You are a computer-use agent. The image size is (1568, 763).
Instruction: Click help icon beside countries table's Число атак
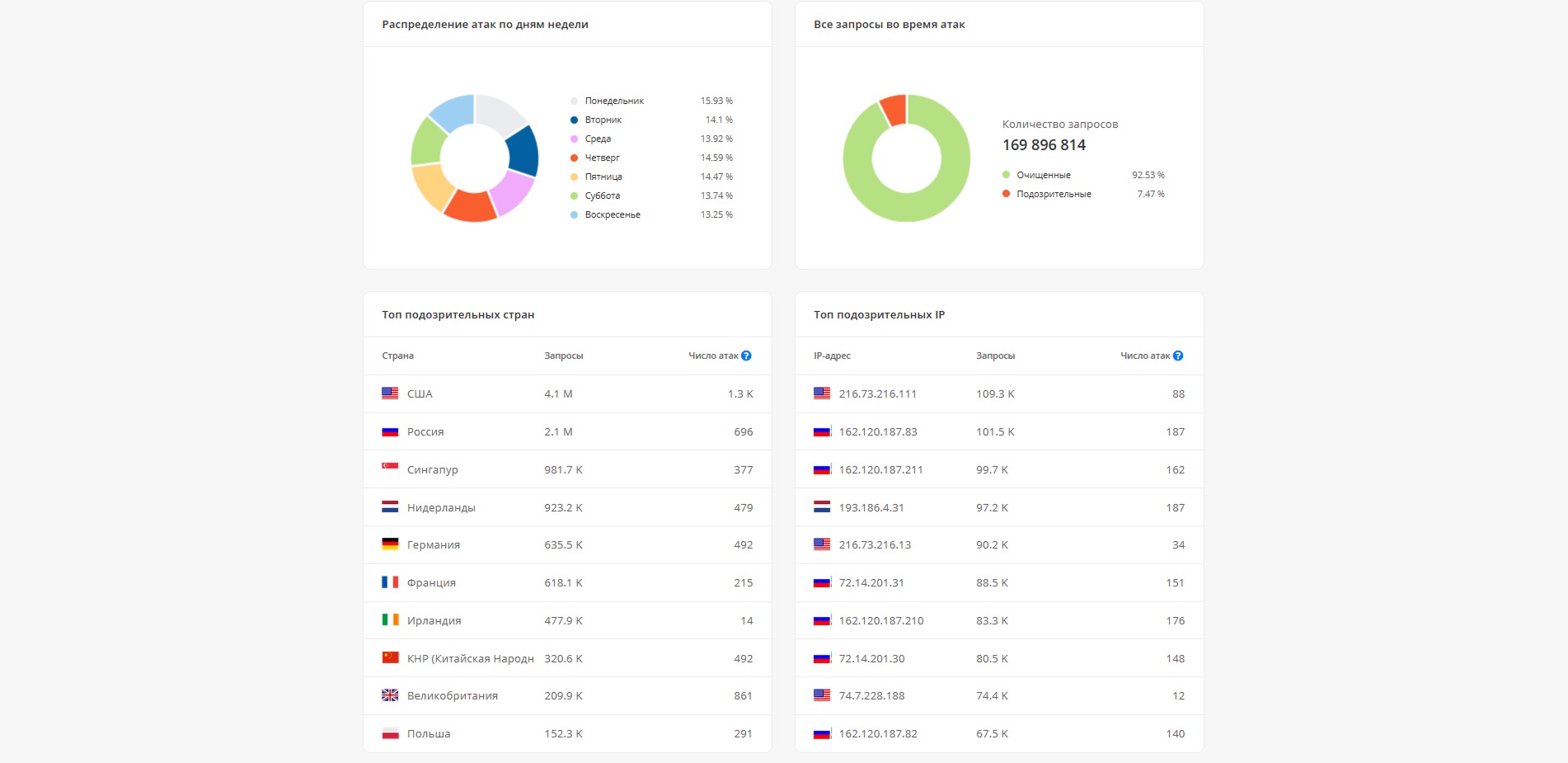[x=746, y=356]
